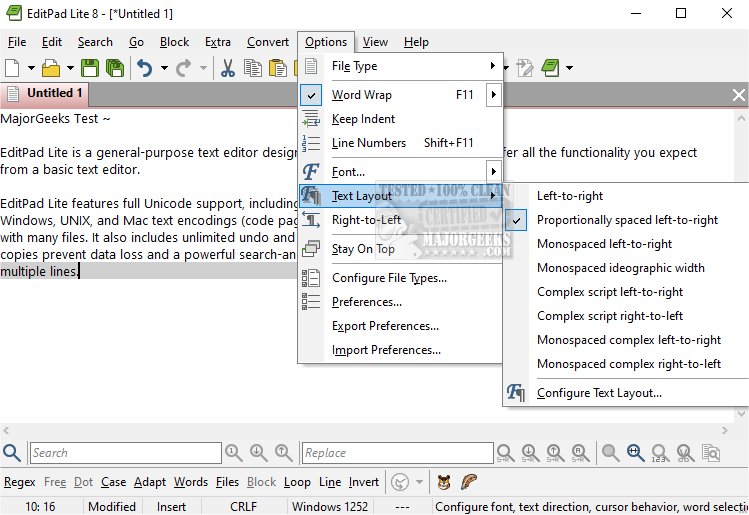Toggle the Regex search option
The width and height of the screenshot is (749, 515).
(x=19, y=482)
